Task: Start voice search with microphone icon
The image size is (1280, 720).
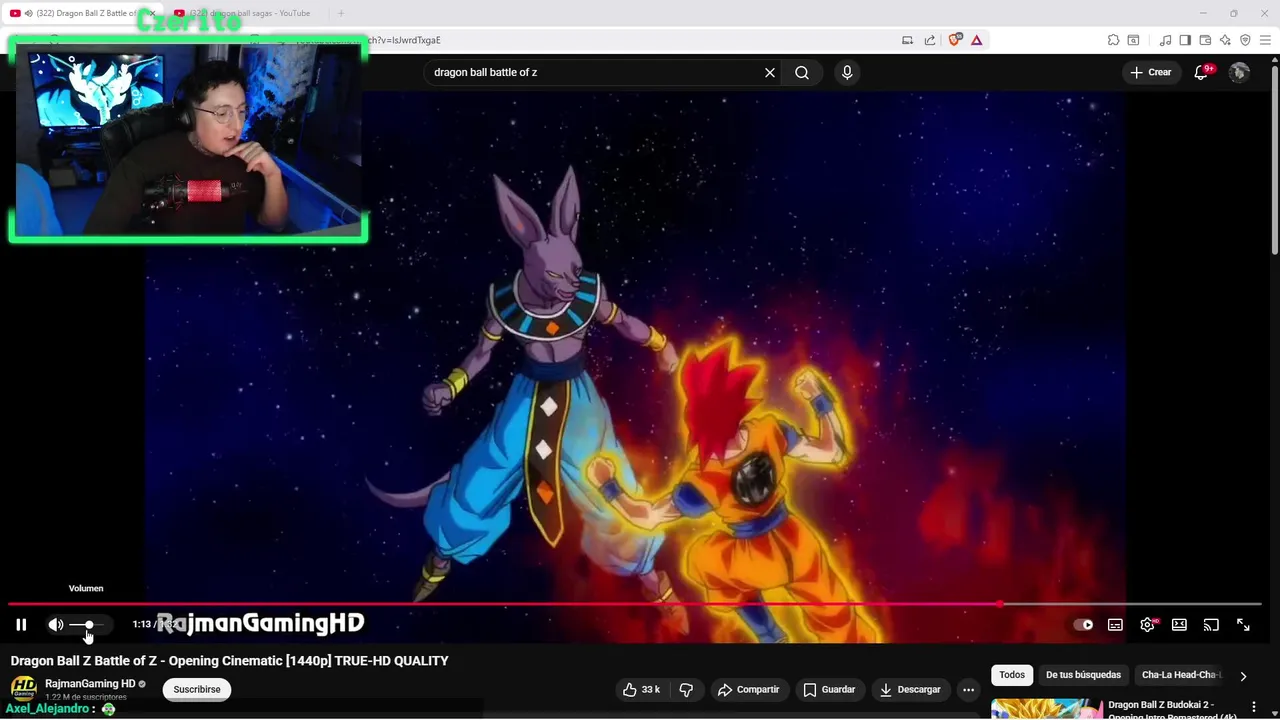Action: 847,72
